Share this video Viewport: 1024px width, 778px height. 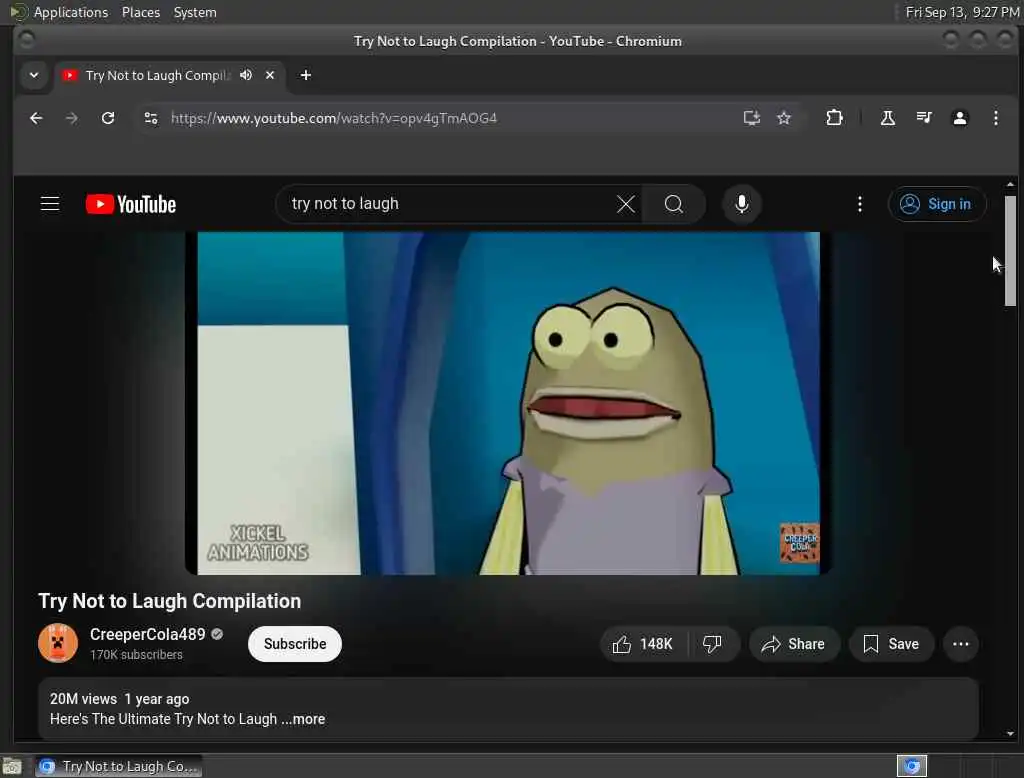point(793,644)
